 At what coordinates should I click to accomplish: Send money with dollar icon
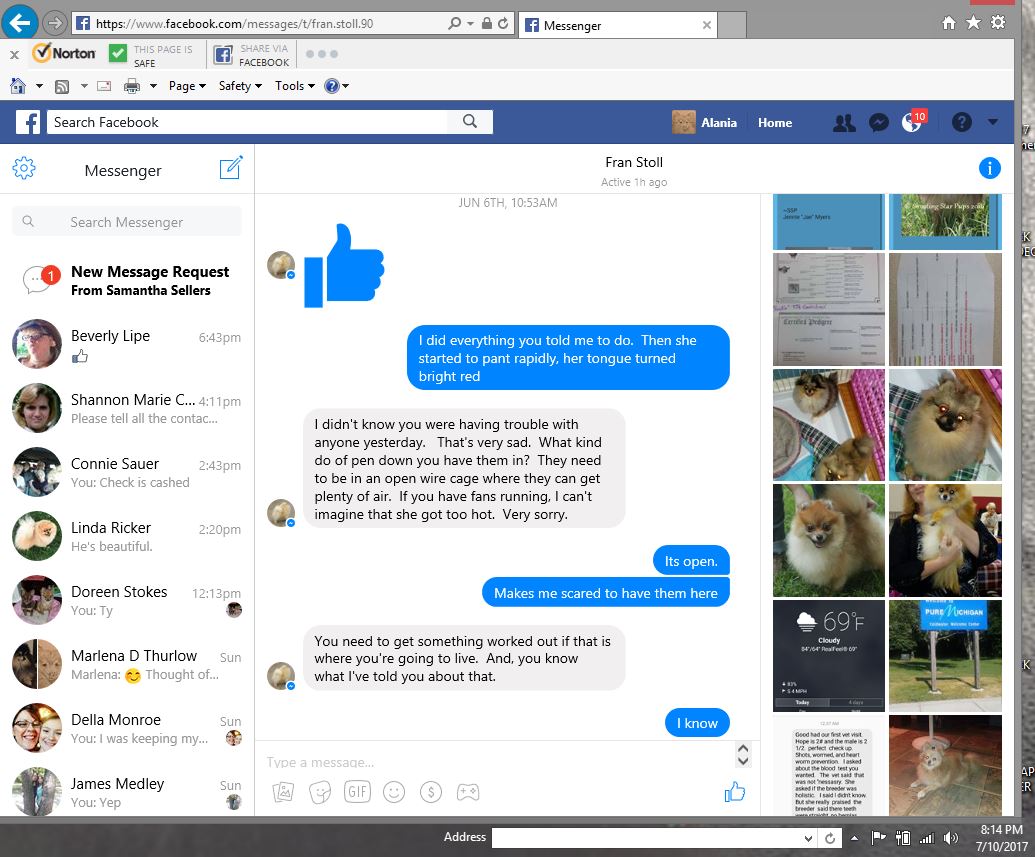tap(431, 792)
